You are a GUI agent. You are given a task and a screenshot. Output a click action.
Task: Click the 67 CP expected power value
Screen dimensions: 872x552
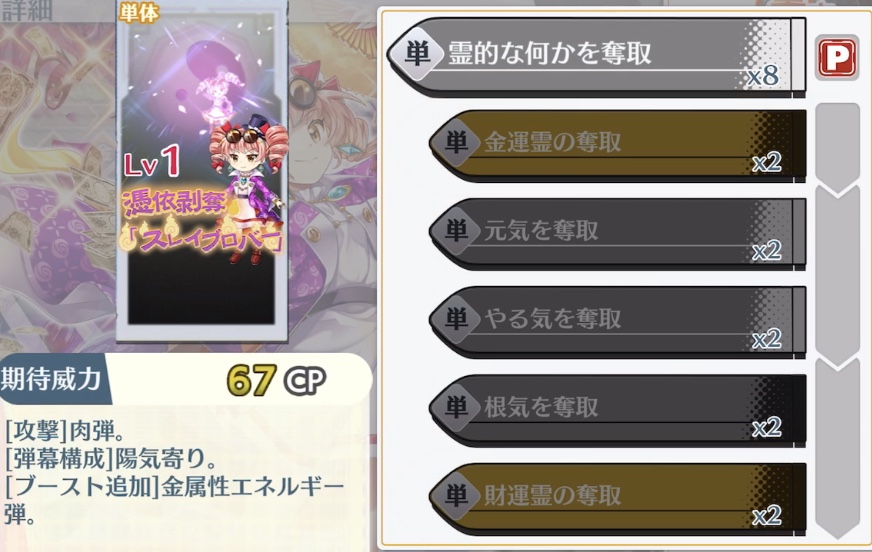click(276, 381)
